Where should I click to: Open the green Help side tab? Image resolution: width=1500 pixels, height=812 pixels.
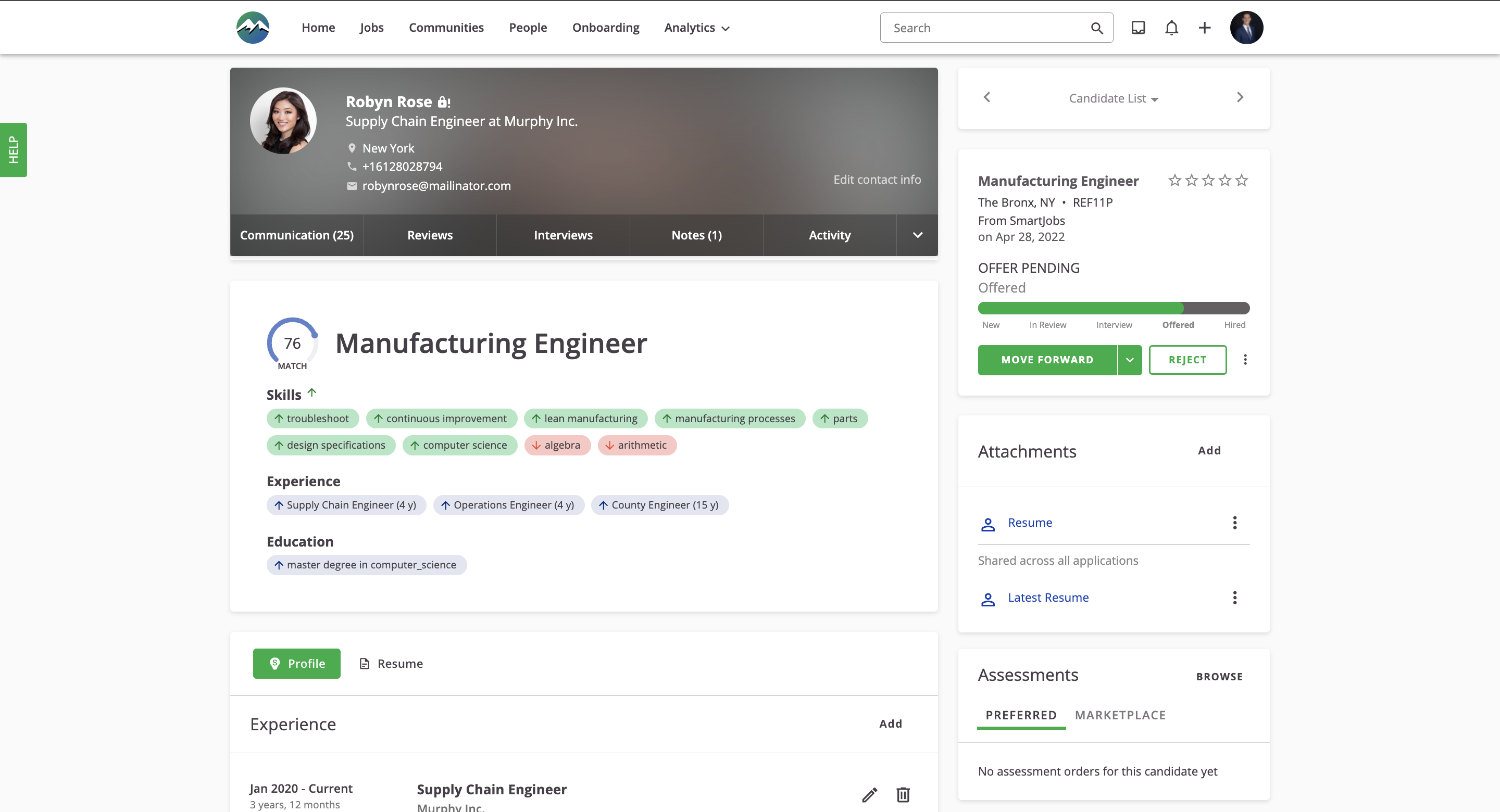[x=14, y=149]
